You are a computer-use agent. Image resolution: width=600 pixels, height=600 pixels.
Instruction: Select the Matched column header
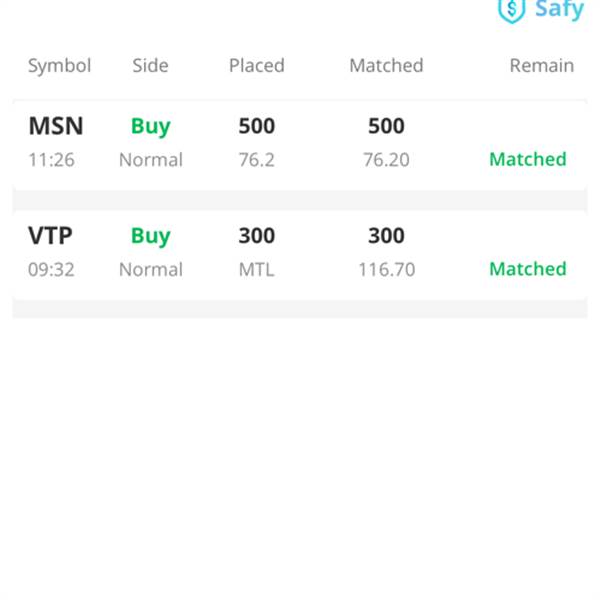point(386,65)
